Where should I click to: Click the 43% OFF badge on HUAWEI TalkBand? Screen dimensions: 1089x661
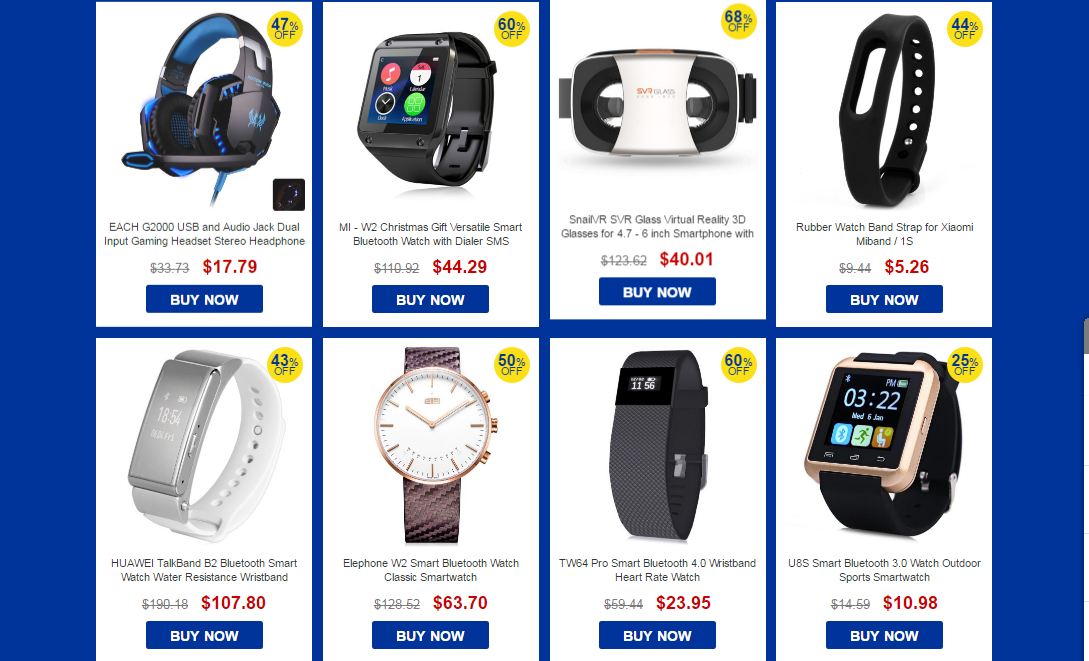[x=285, y=365]
